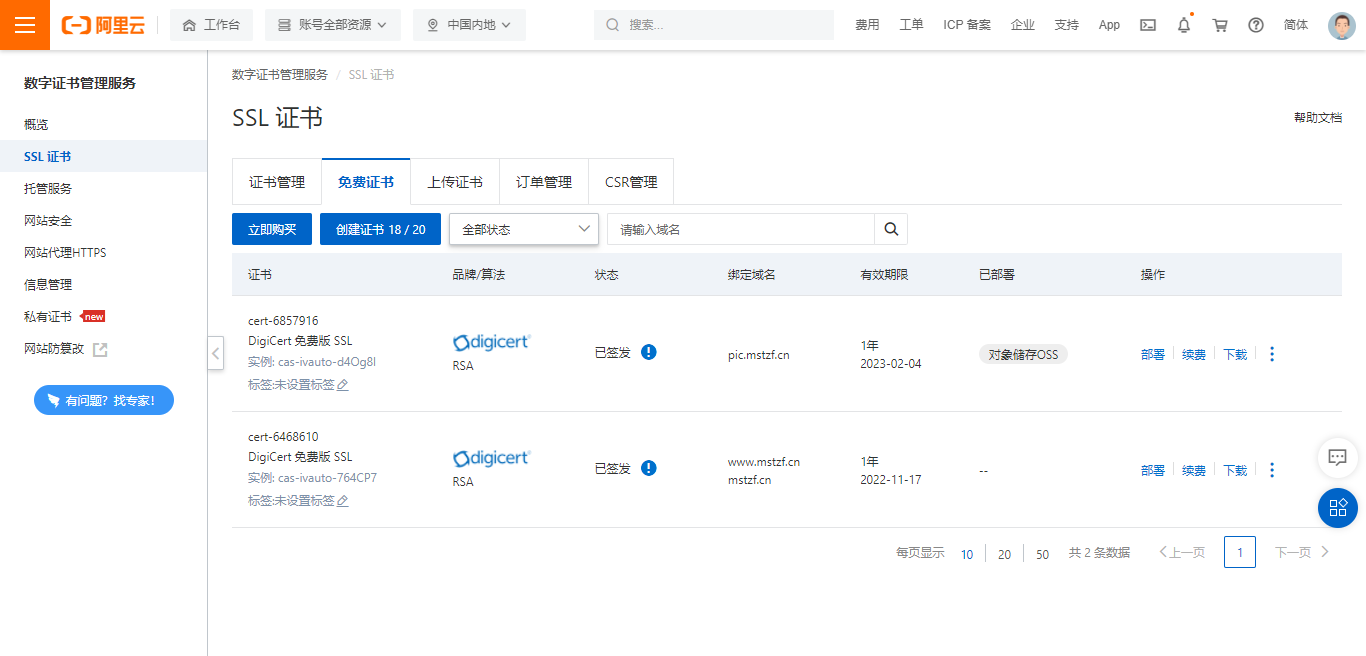The width and height of the screenshot is (1366, 656).
Task: Open the 账号全部资源 dropdown
Action: tap(332, 25)
